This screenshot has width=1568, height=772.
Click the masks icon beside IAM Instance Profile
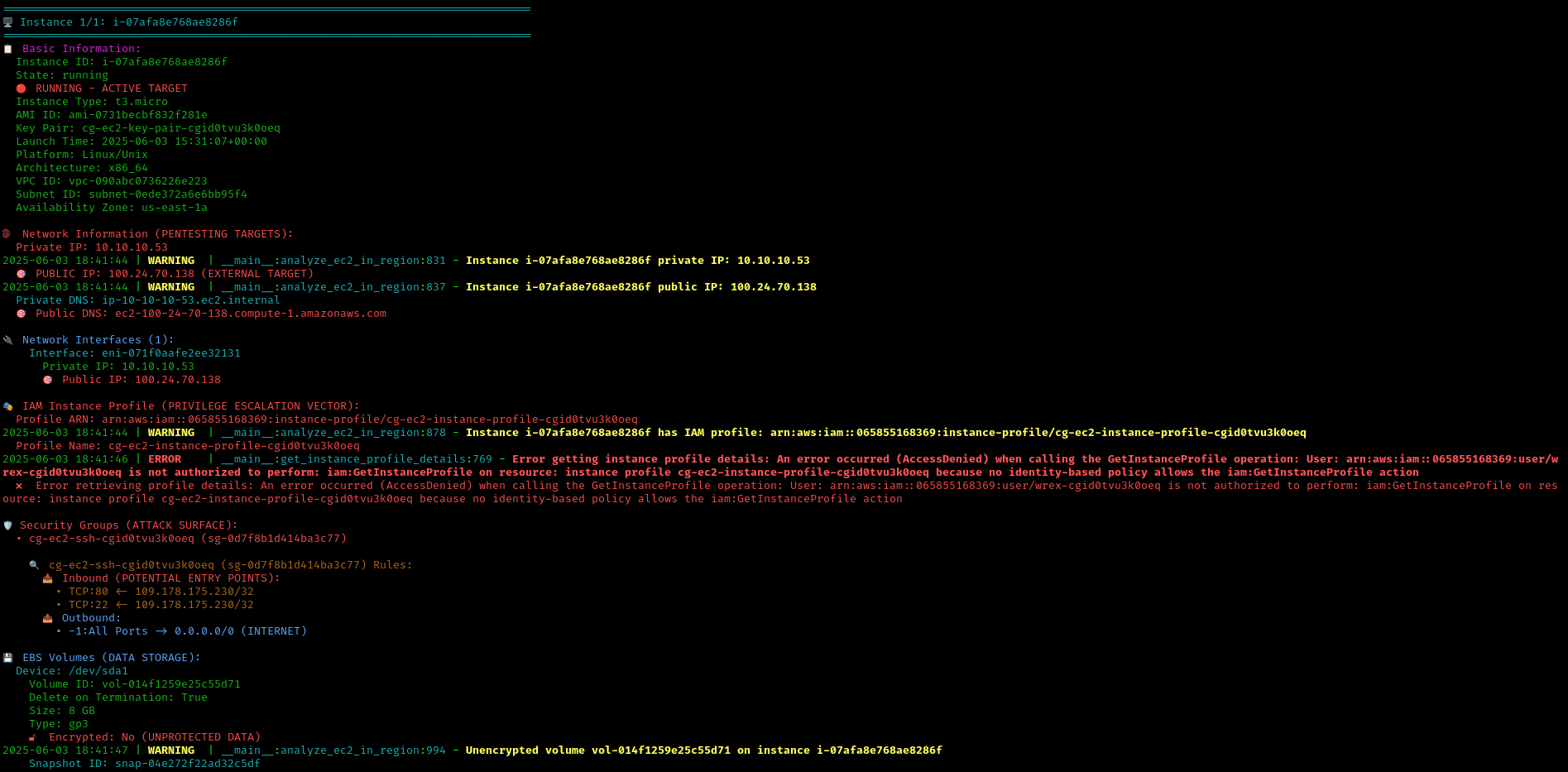click(x=7, y=406)
